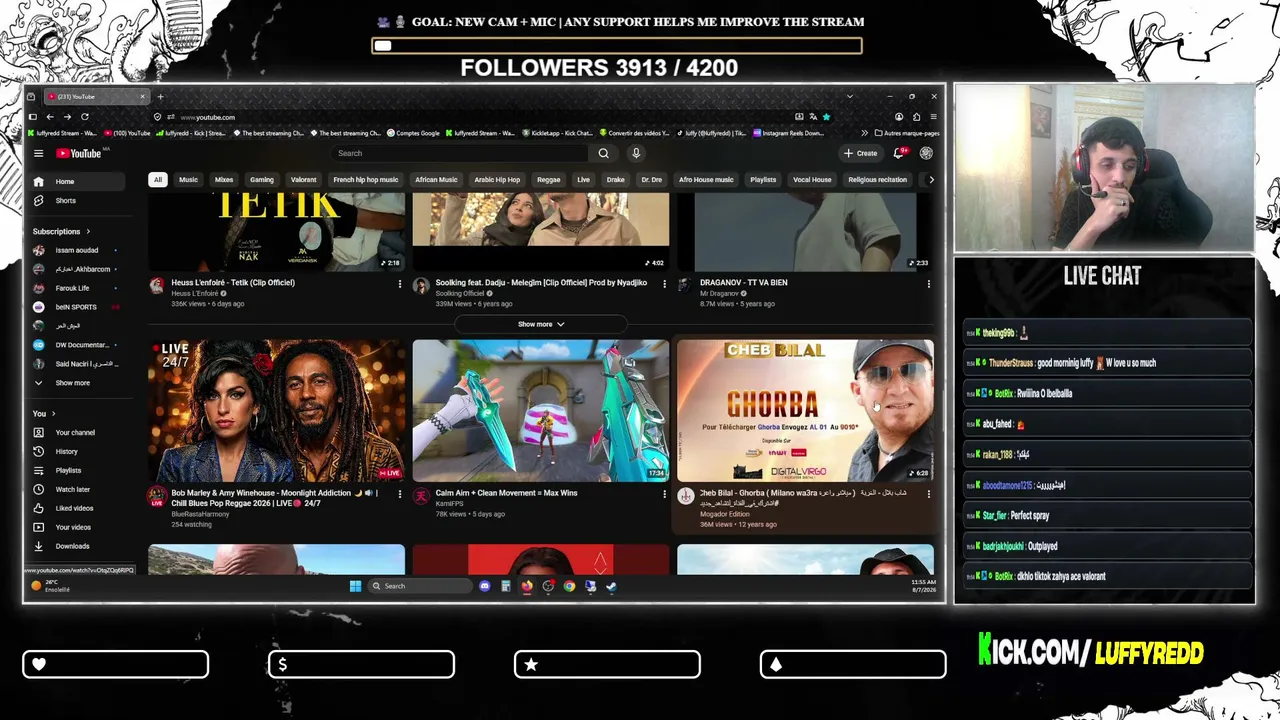Open YouTube notifications bell
Image resolution: width=1280 pixels, height=720 pixels.
click(899, 153)
